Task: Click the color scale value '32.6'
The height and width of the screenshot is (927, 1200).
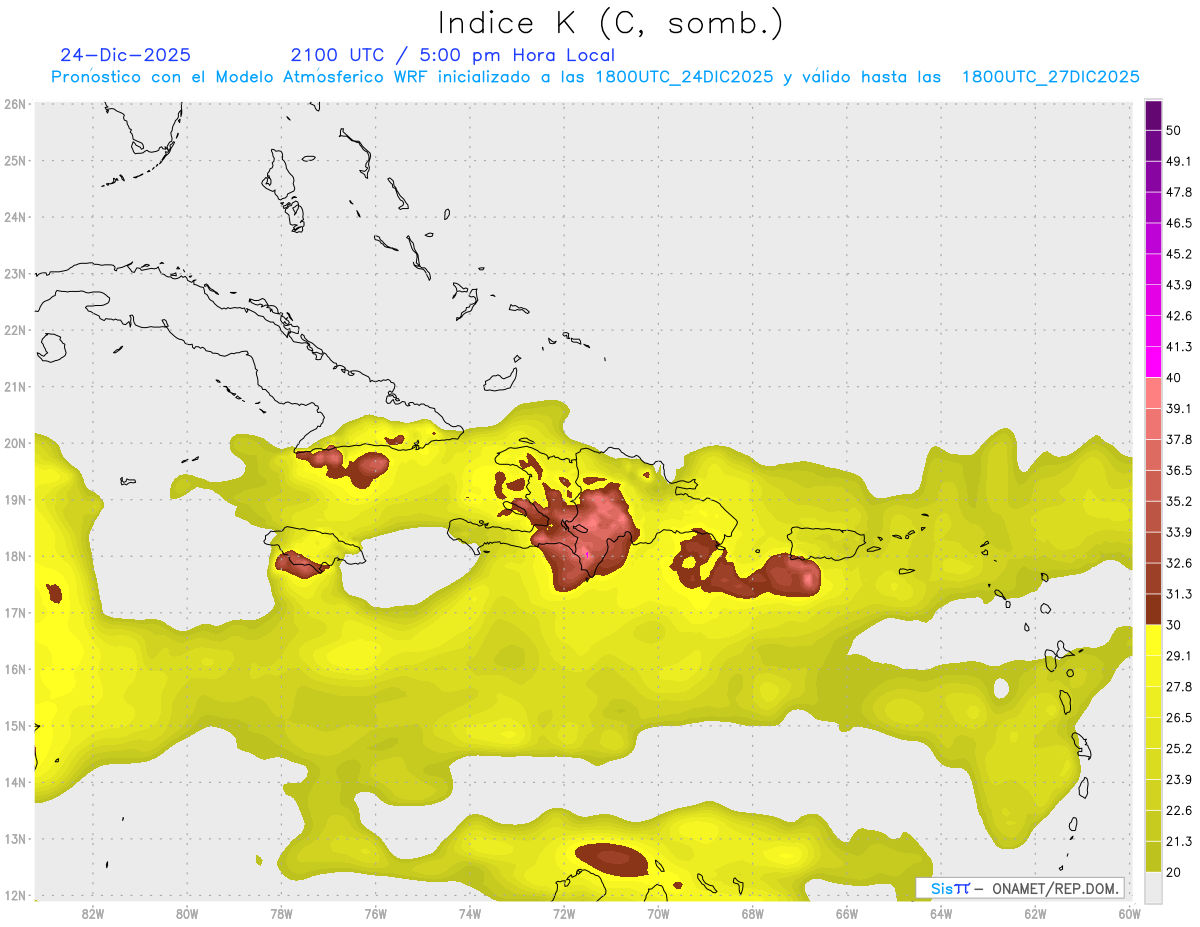Action: tap(1179, 563)
